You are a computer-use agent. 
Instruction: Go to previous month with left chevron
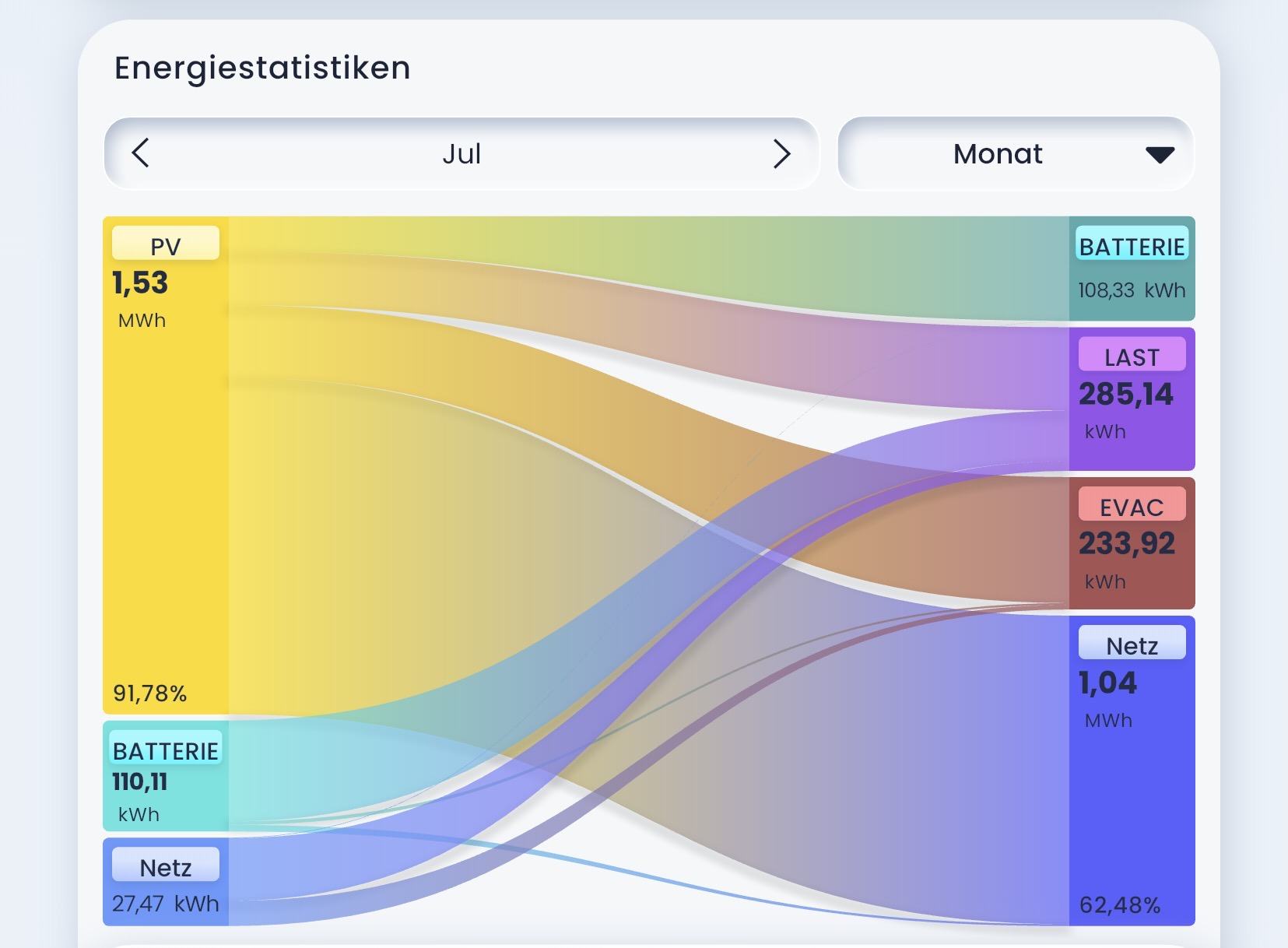point(141,153)
